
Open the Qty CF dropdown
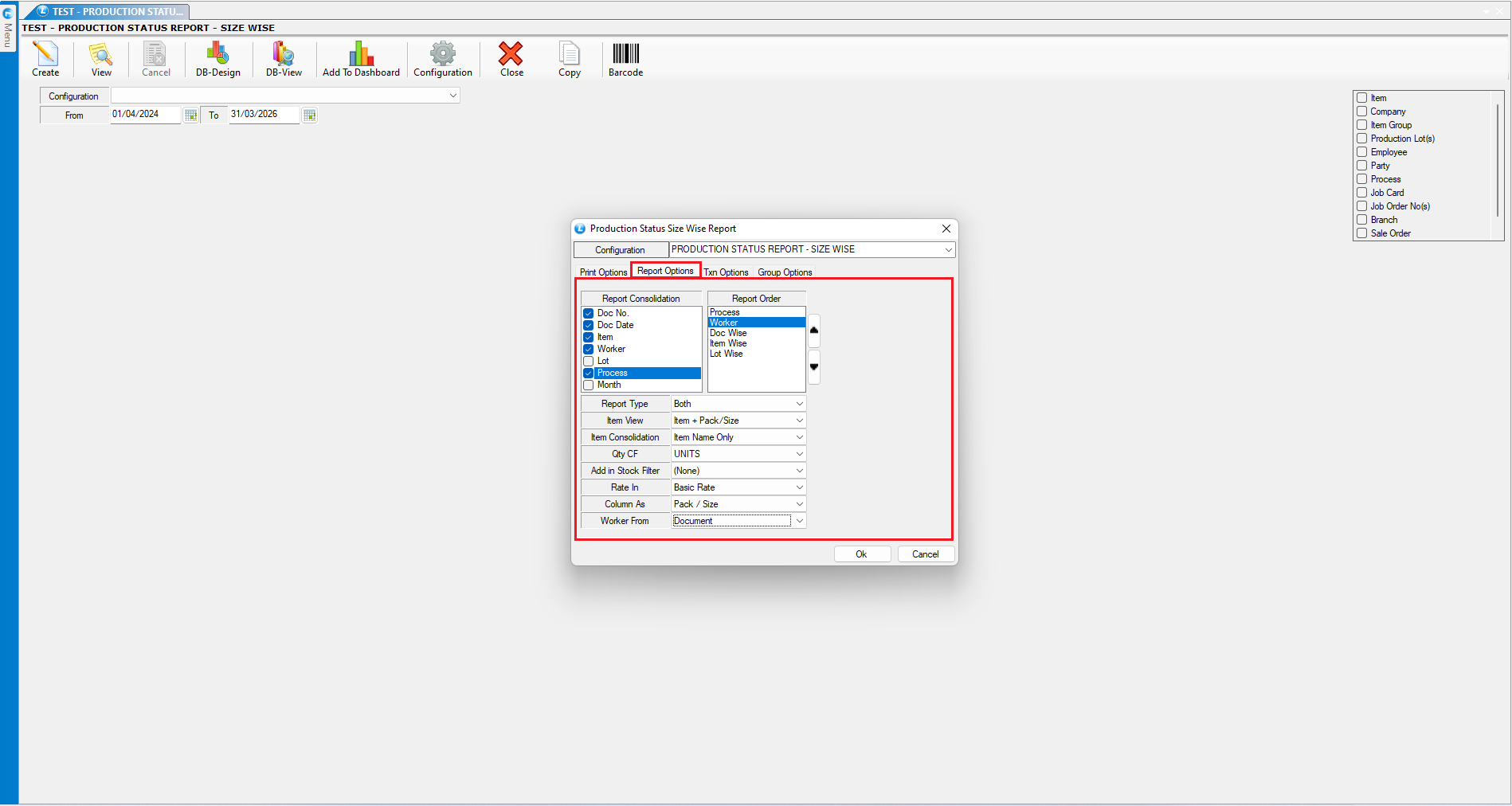[x=799, y=454]
